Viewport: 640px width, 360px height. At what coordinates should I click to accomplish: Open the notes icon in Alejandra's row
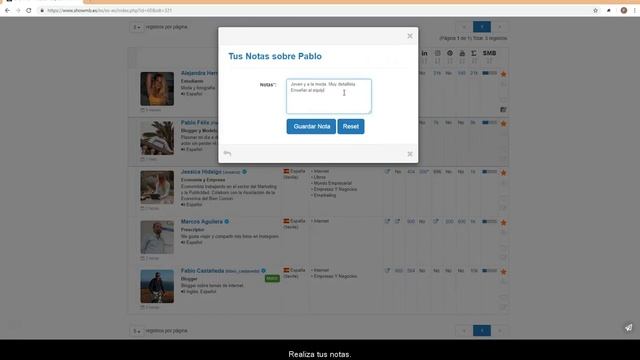[x=503, y=109]
